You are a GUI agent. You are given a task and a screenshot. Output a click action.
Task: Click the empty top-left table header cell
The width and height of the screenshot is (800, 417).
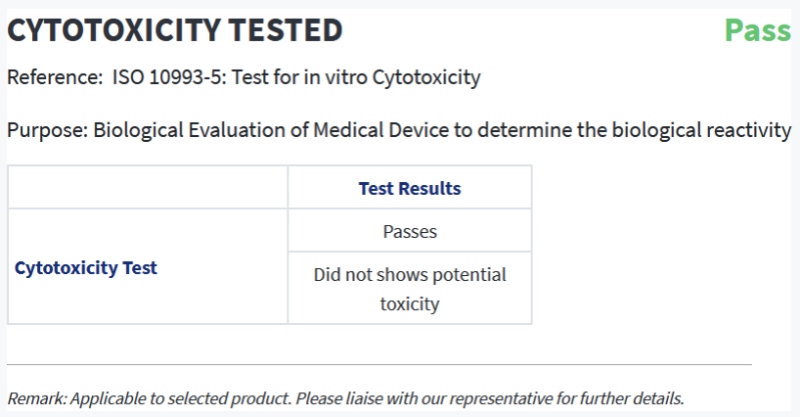148,188
